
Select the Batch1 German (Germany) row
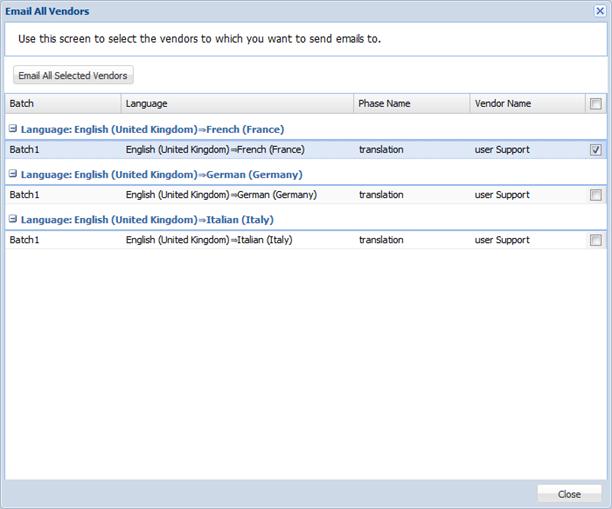[x=306, y=195]
